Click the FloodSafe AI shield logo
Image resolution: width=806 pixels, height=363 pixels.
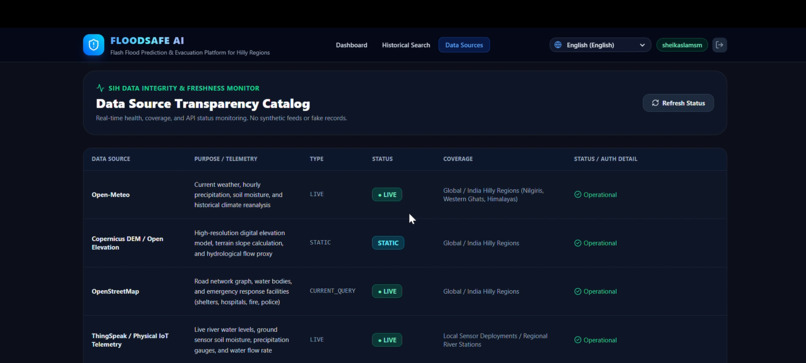click(x=93, y=45)
